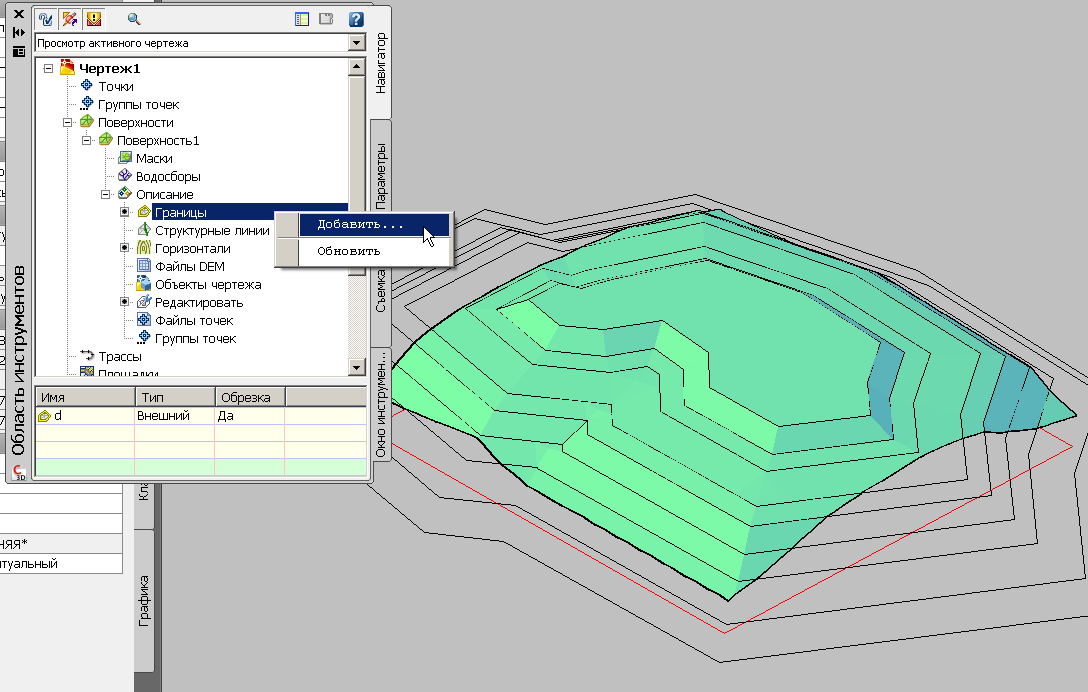Choose Обновить from the context menu
Viewport: 1088px width, 692px height.
pos(348,252)
